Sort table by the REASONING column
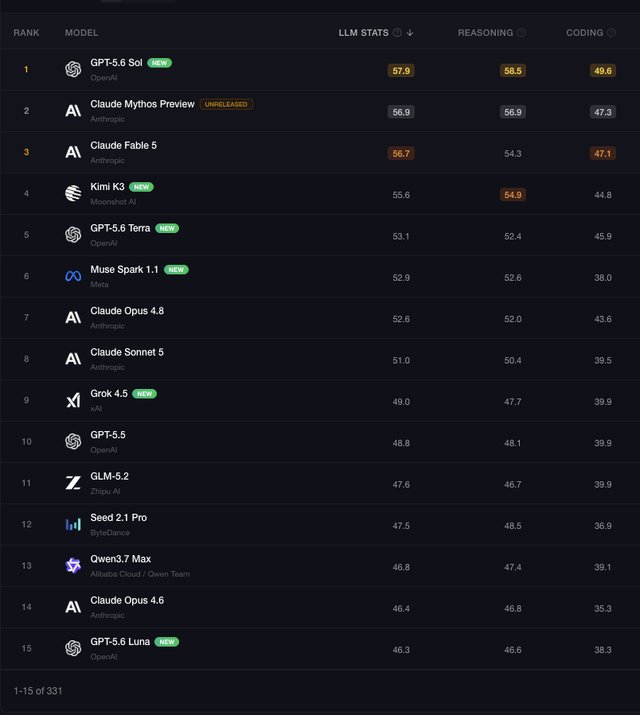640x715 pixels. (485, 33)
